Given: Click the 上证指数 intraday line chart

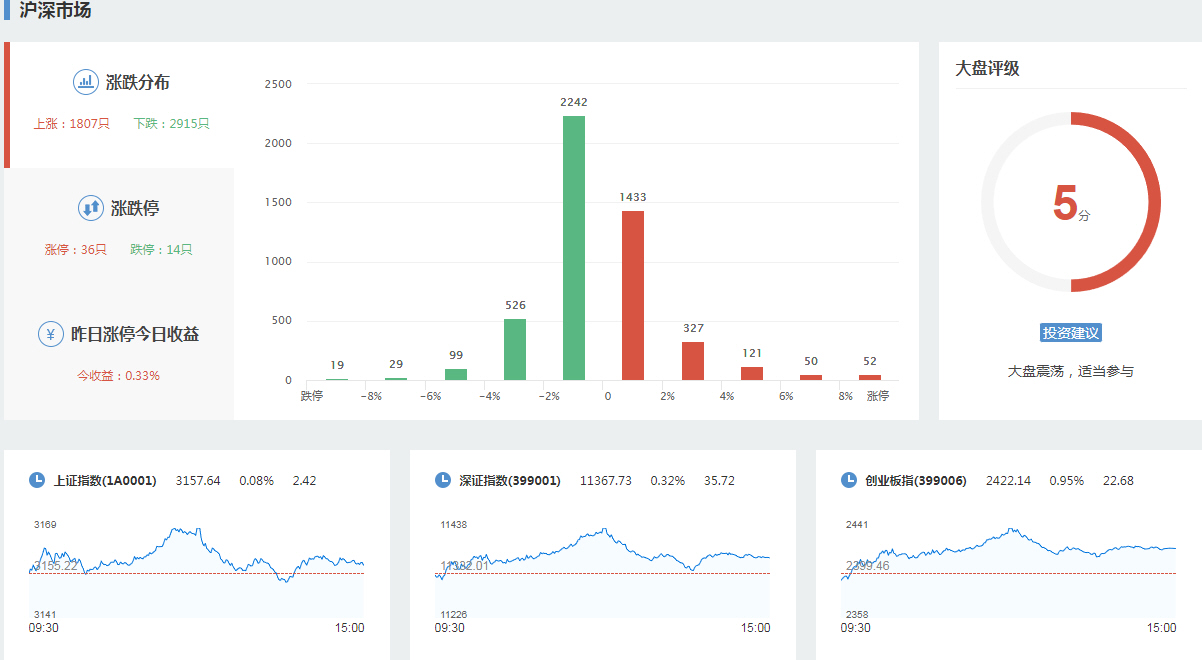Looking at the screenshot, I should (198, 570).
